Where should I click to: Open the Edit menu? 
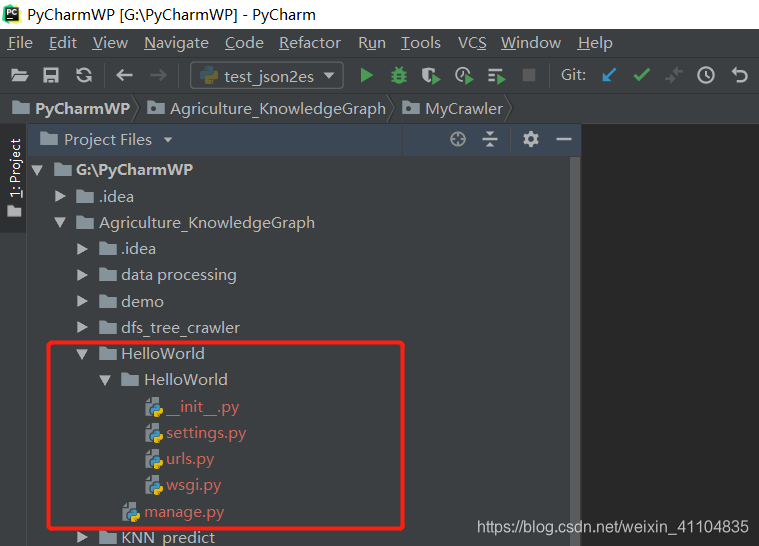[x=63, y=43]
